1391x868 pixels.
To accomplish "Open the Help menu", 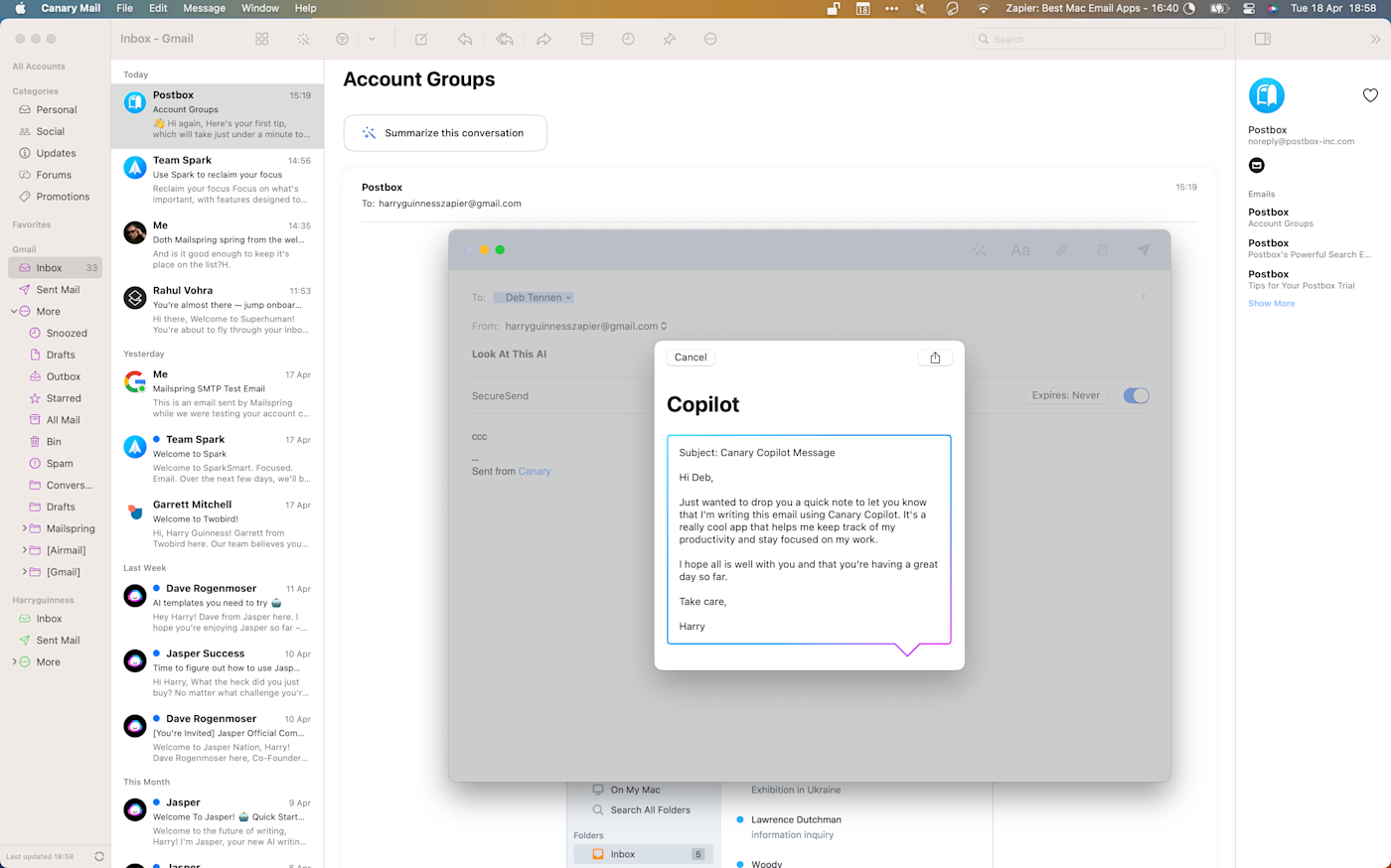I will click(x=305, y=8).
